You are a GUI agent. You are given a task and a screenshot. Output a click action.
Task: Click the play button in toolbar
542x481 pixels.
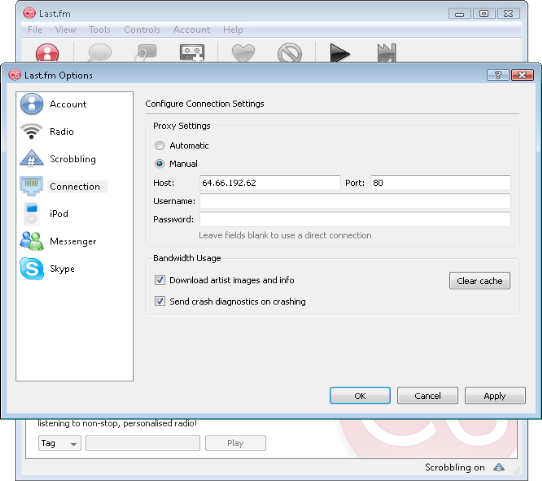tap(339, 53)
